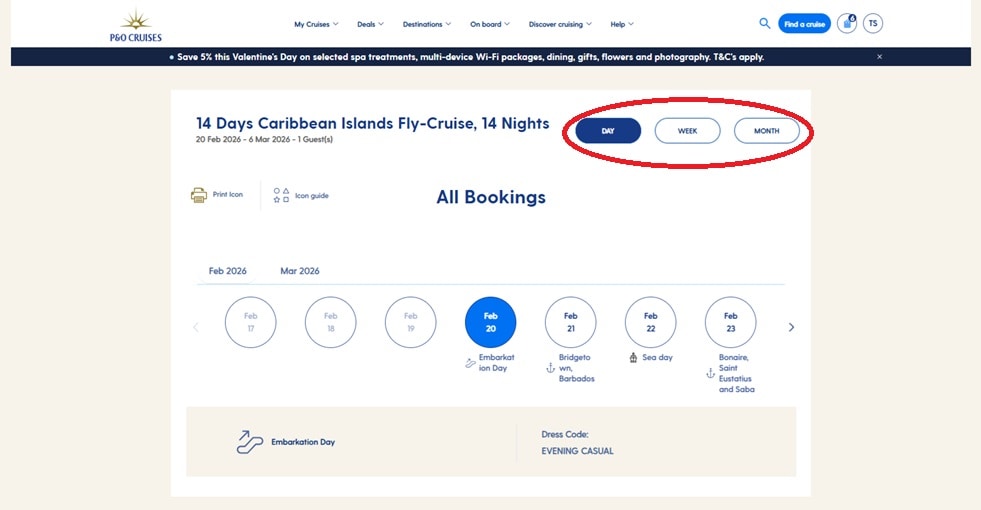Click the Find a cruise button
The height and width of the screenshot is (510, 981).
(x=804, y=24)
